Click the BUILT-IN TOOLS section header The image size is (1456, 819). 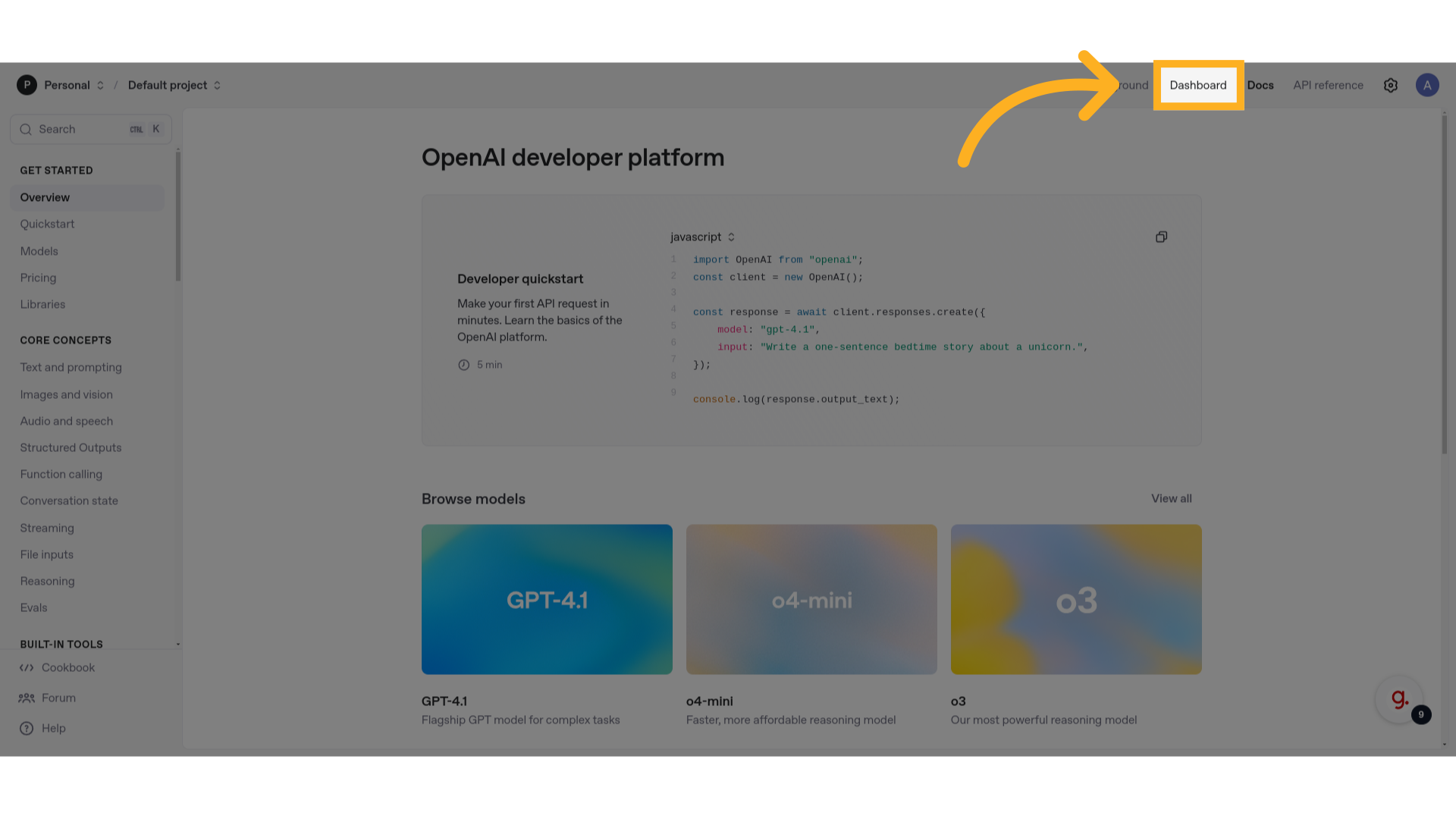[61, 645]
